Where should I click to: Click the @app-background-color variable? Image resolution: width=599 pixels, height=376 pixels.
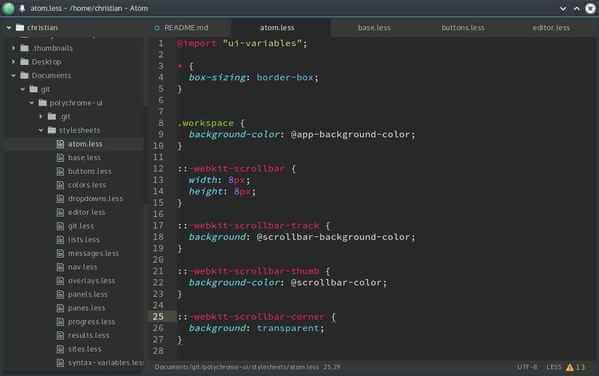pyautogui.click(x=350, y=135)
